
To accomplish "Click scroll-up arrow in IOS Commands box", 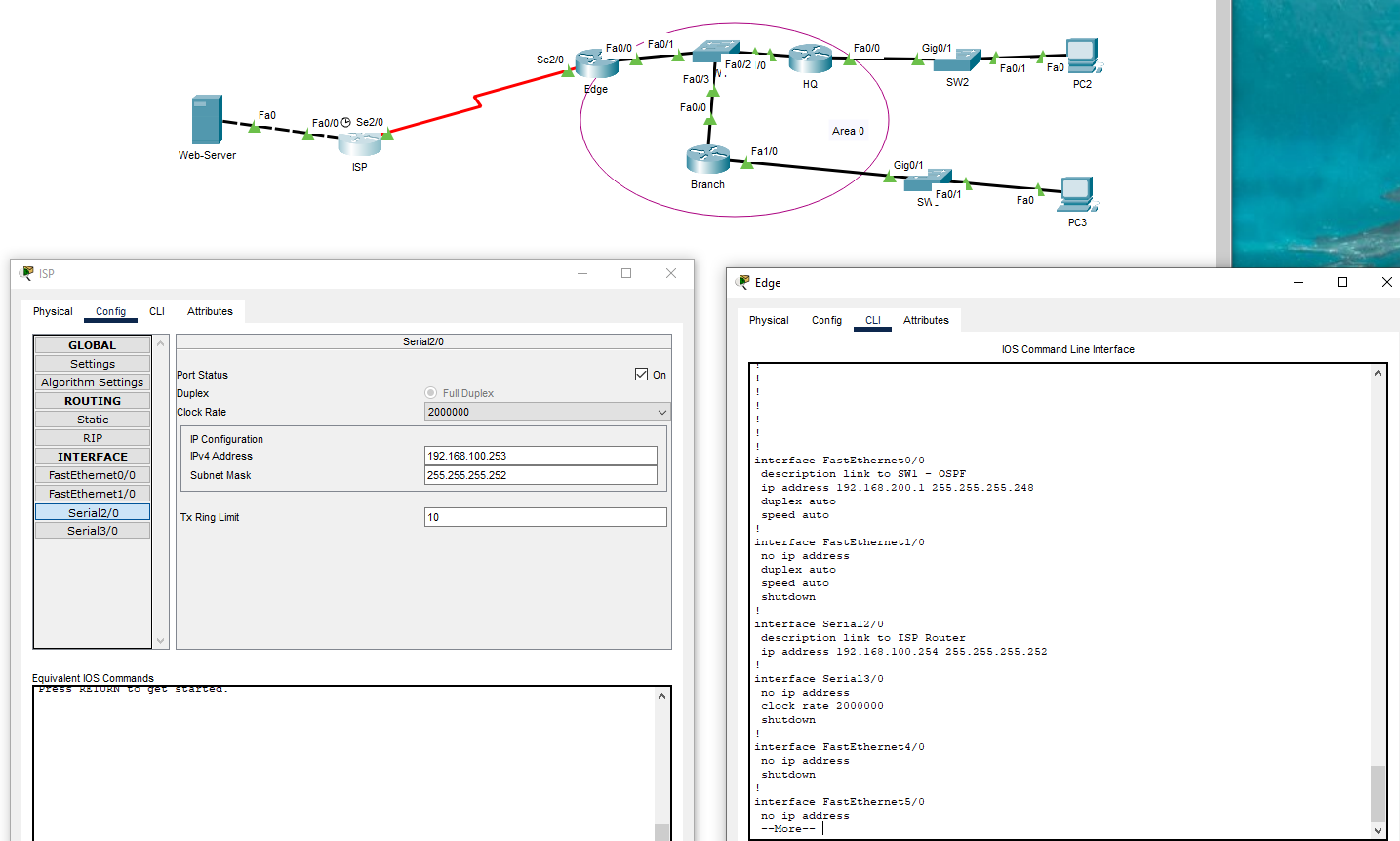I will (x=662, y=696).
